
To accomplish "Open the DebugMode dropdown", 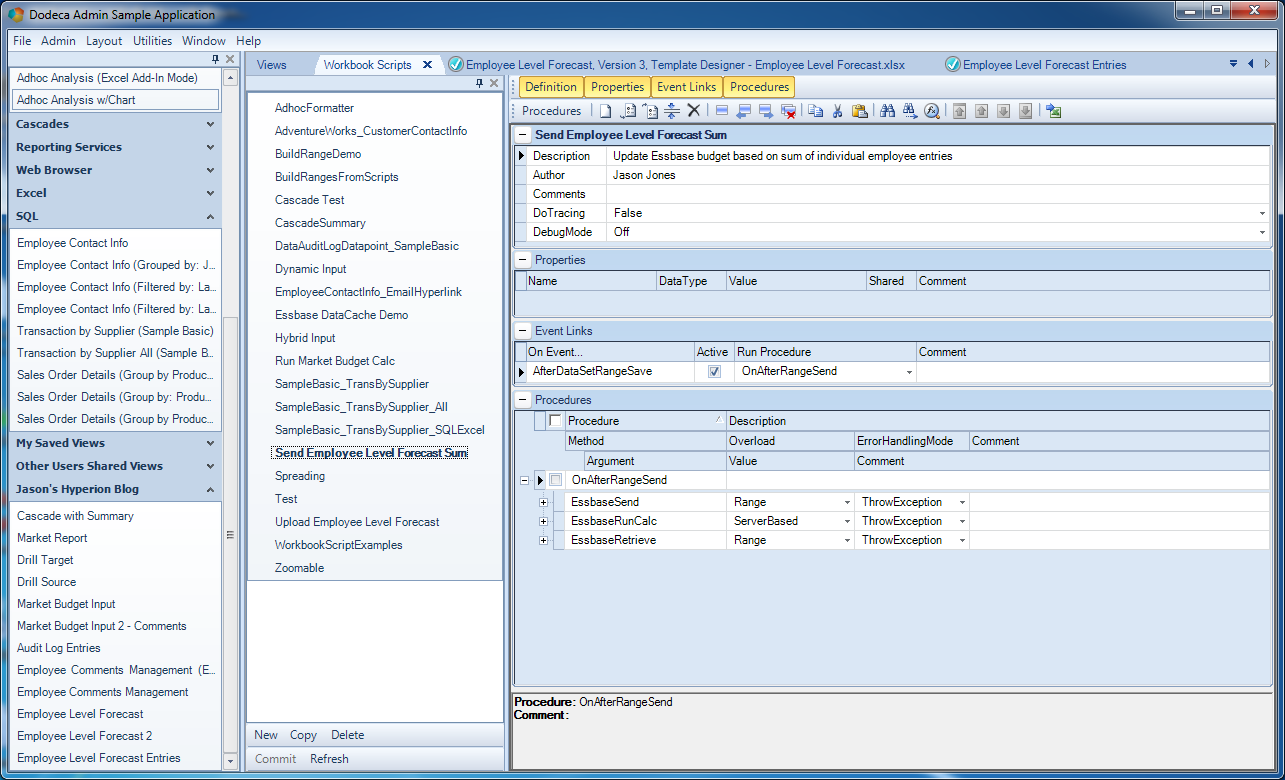I will (1262, 232).
